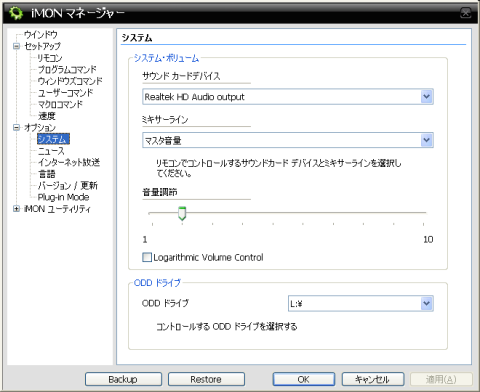Collapse the セットアップ tree node

pos(16,46)
